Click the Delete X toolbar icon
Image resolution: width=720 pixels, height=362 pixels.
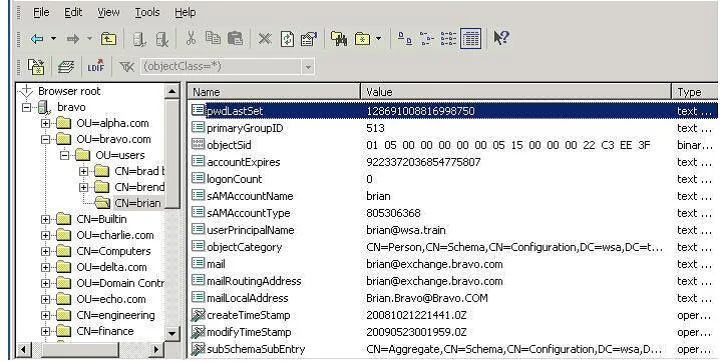264,39
